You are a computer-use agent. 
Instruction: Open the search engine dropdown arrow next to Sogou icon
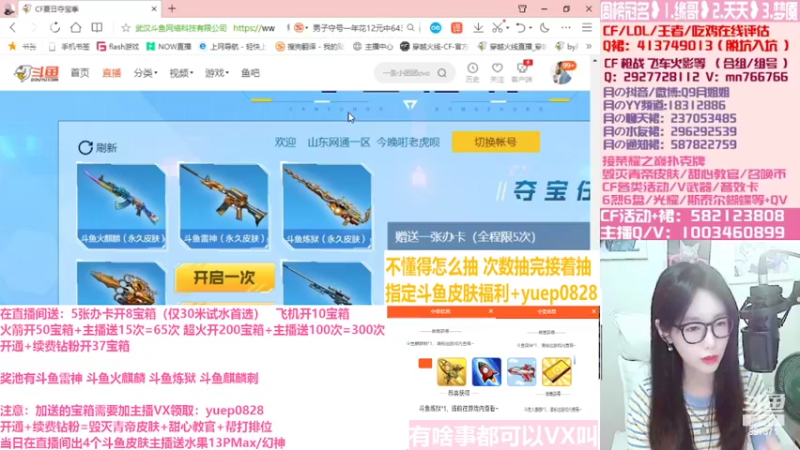point(307,28)
